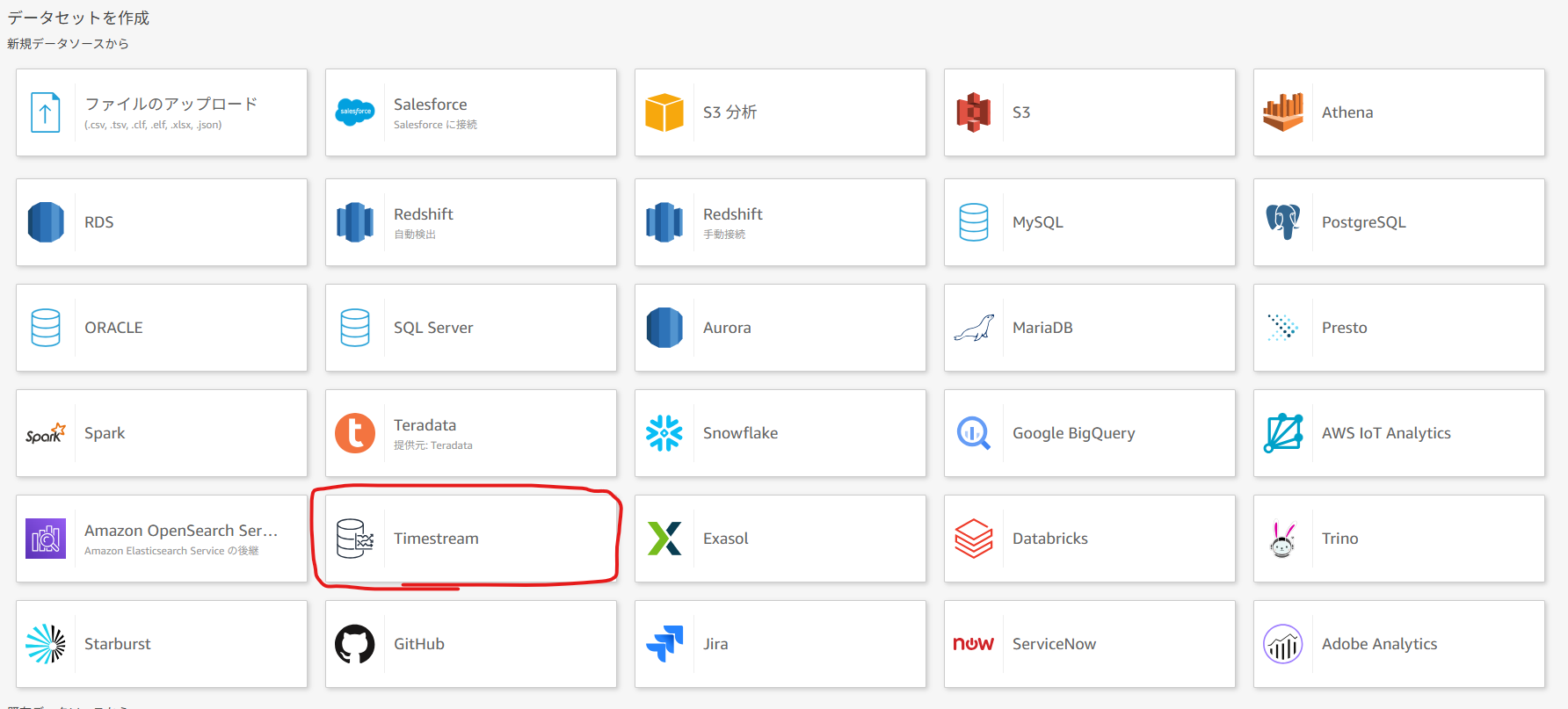Choose the ServiceNow label
This screenshot has width=1568, height=709.
pos(1054,644)
